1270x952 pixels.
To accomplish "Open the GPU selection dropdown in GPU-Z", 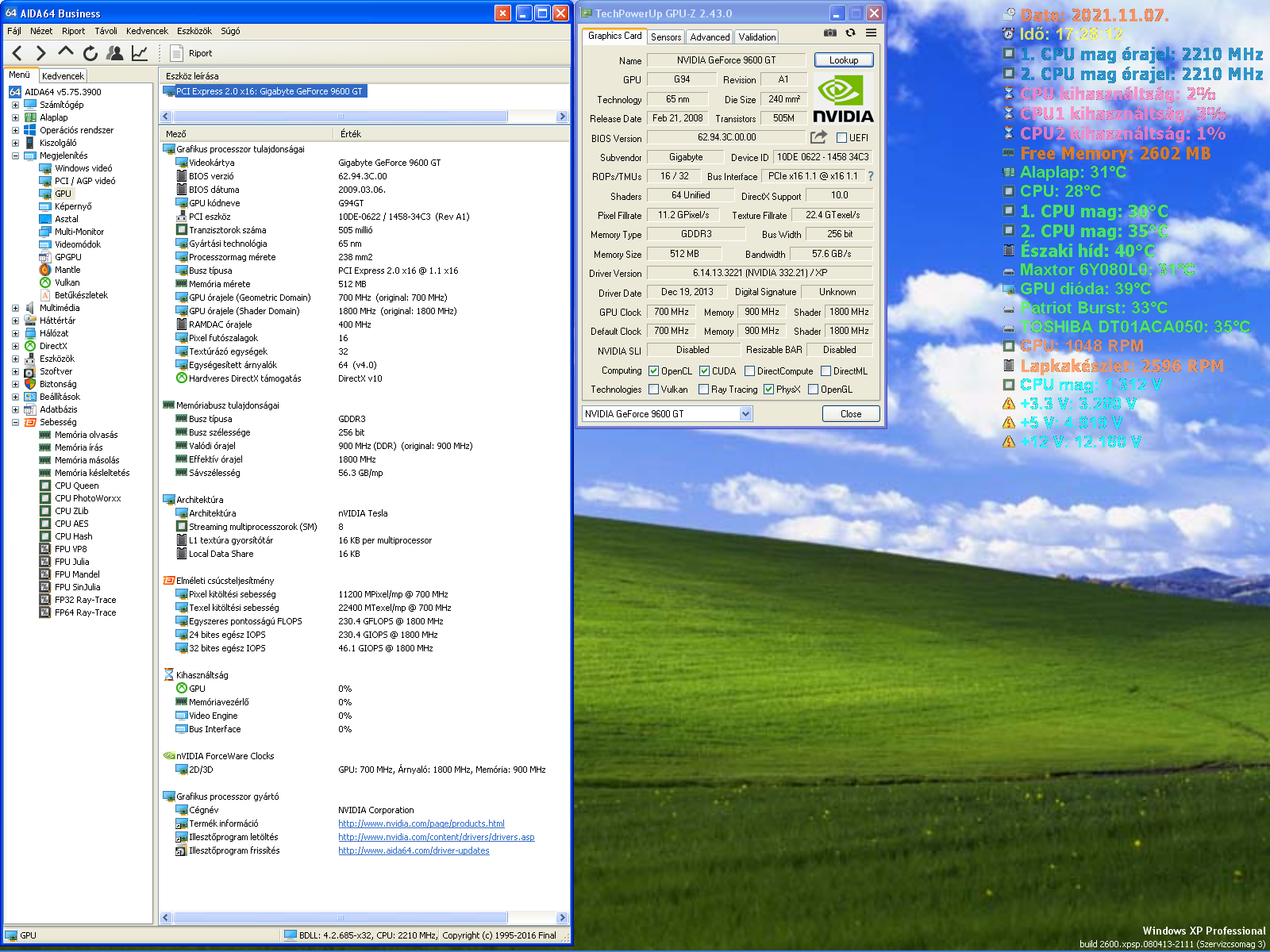I will (x=745, y=414).
